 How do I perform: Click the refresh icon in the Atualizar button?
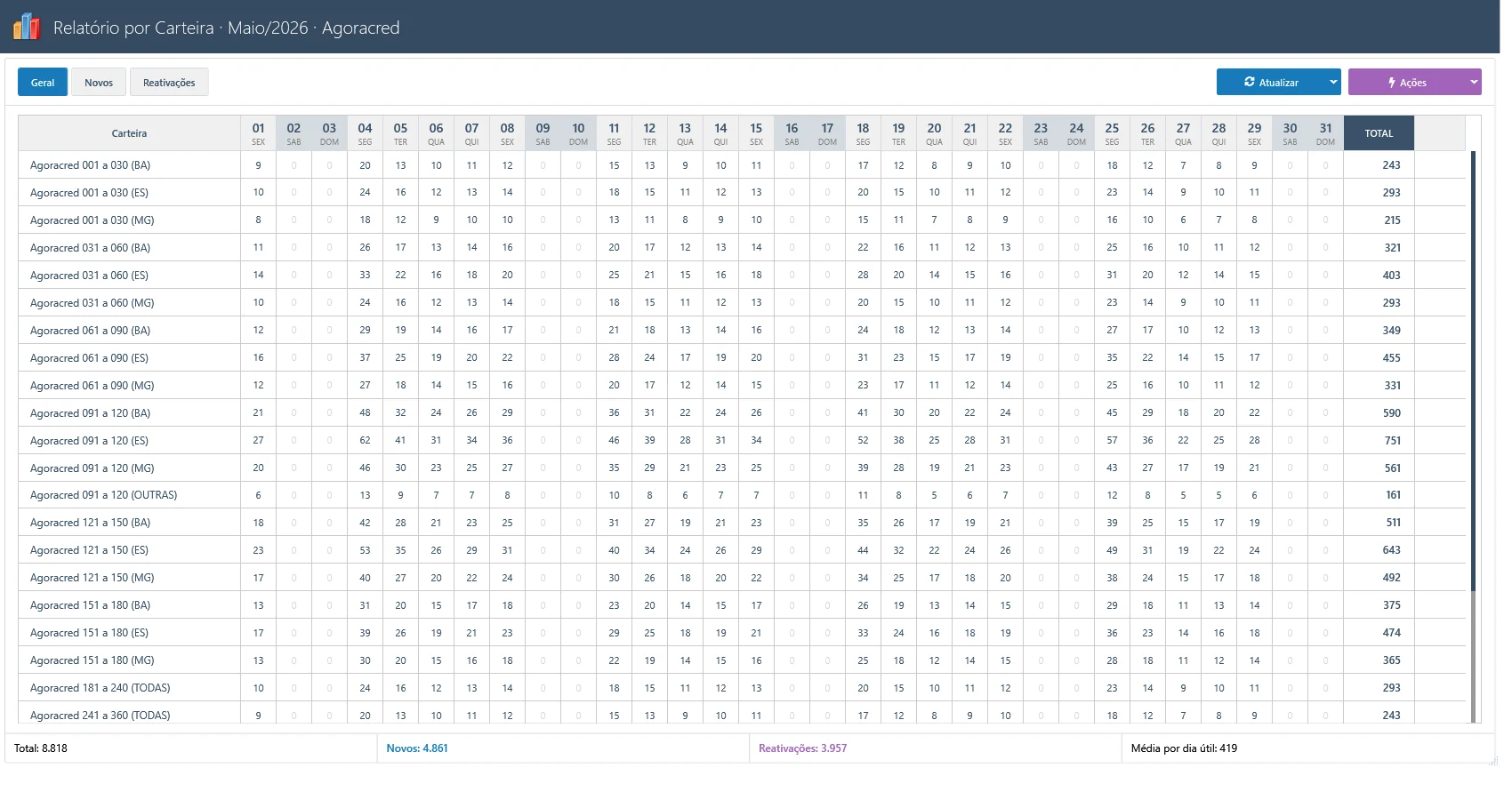pyautogui.click(x=1250, y=82)
